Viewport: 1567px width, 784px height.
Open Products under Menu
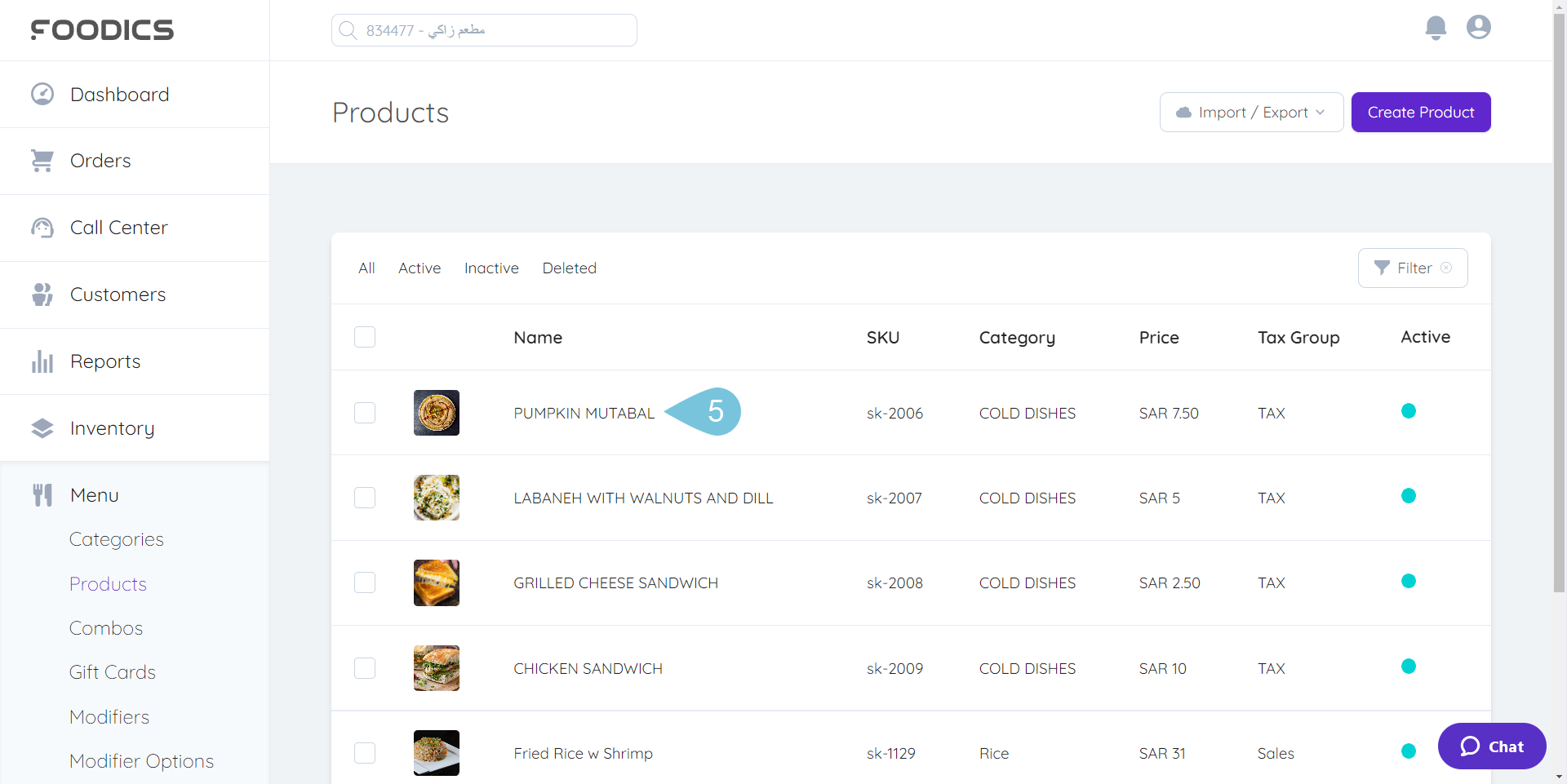click(108, 584)
